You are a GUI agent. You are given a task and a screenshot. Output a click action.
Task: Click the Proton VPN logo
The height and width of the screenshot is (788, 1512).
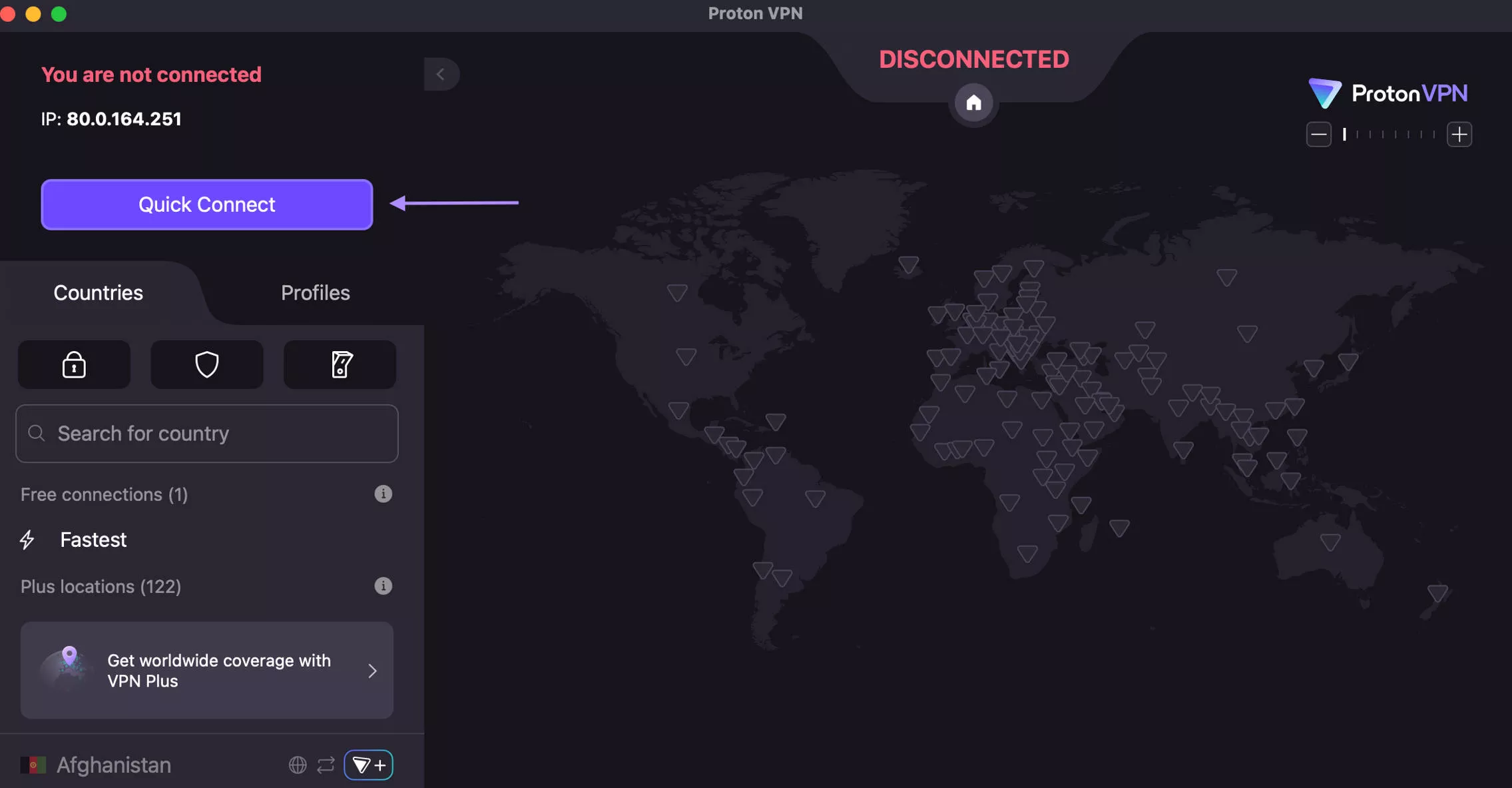click(1388, 93)
